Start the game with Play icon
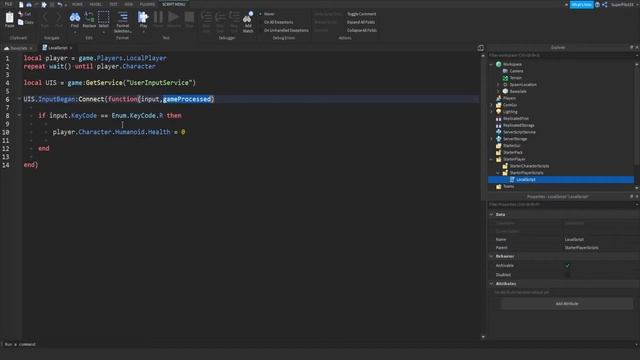 (x=143, y=17)
